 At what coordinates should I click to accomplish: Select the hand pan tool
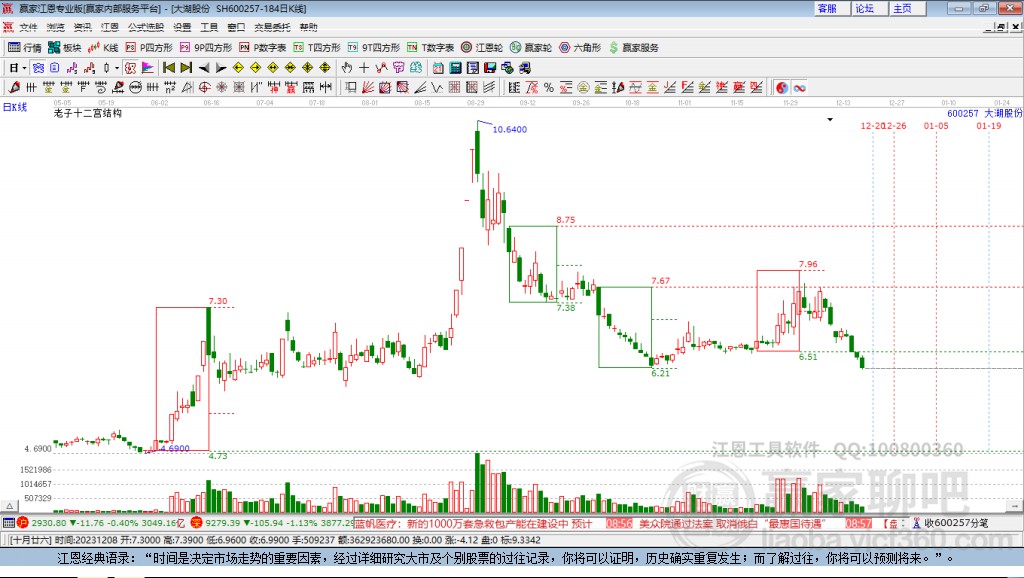pyautogui.click(x=347, y=68)
